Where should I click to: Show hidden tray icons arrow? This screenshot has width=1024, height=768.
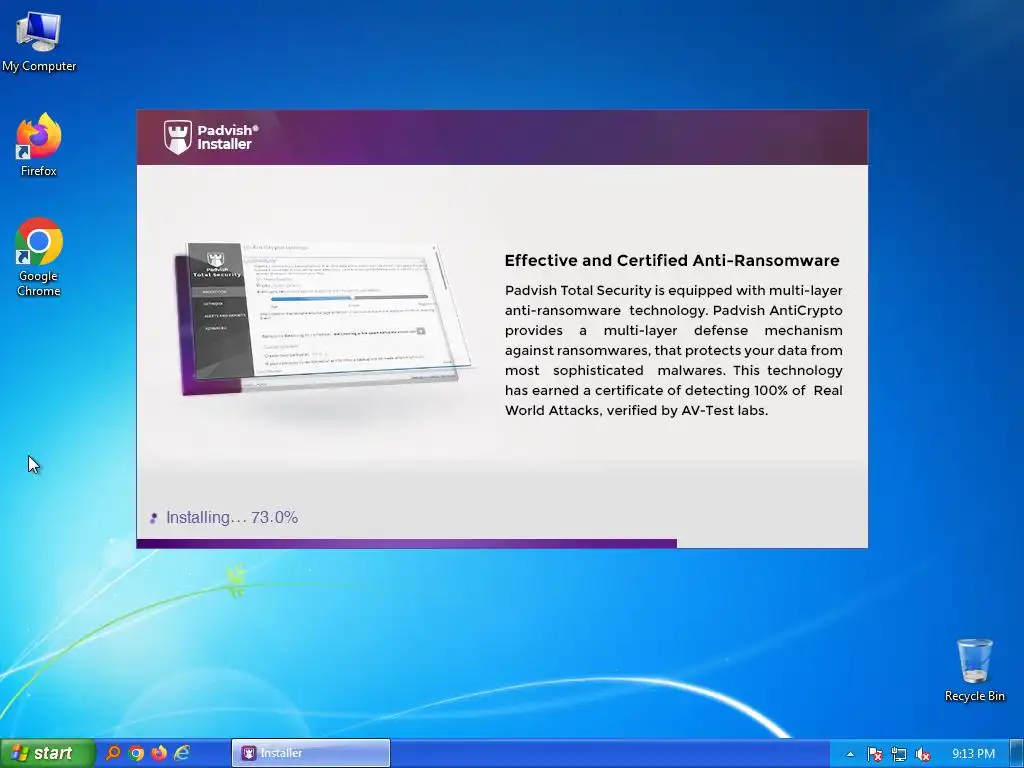pos(850,754)
